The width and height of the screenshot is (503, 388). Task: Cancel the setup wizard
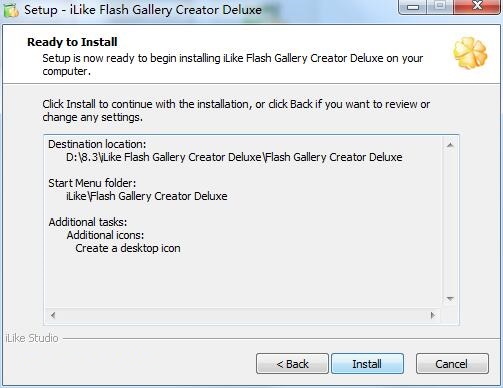click(452, 364)
